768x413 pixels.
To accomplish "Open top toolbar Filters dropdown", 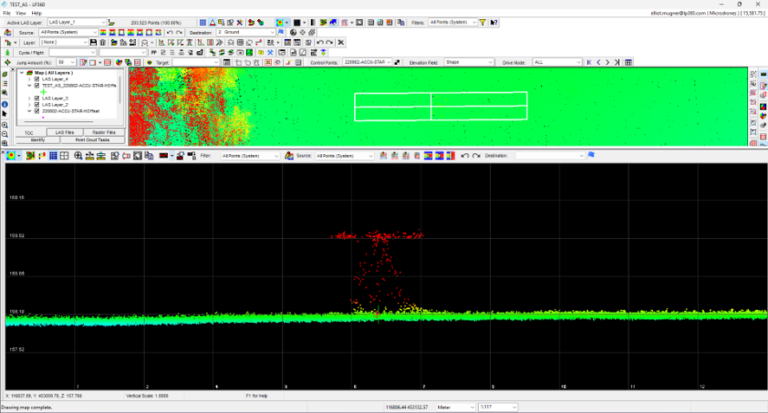I will click(x=453, y=23).
